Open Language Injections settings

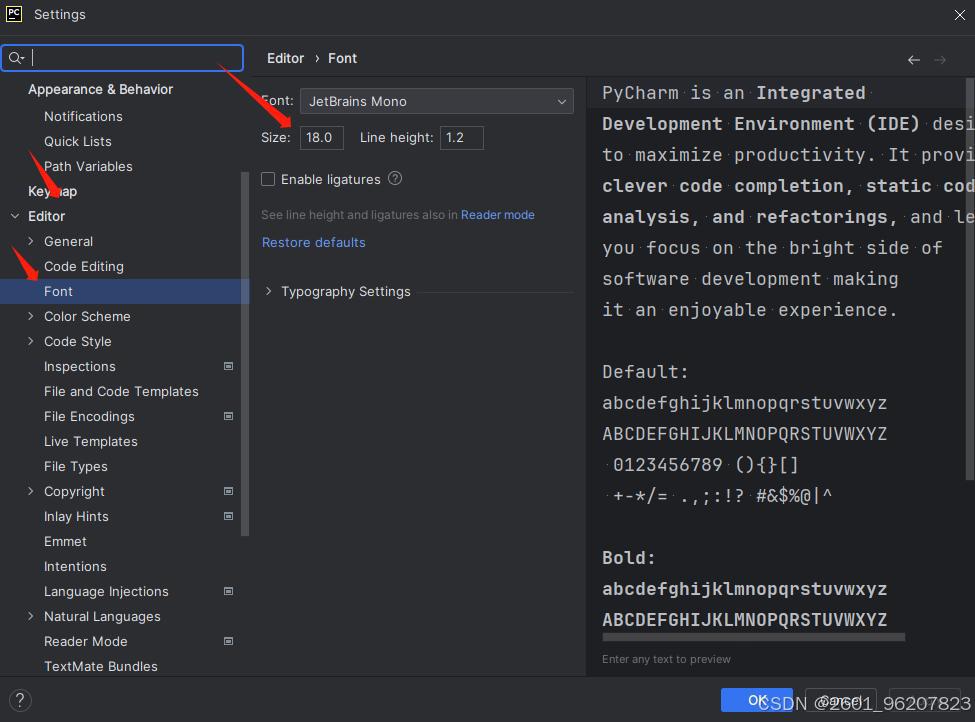tap(106, 591)
